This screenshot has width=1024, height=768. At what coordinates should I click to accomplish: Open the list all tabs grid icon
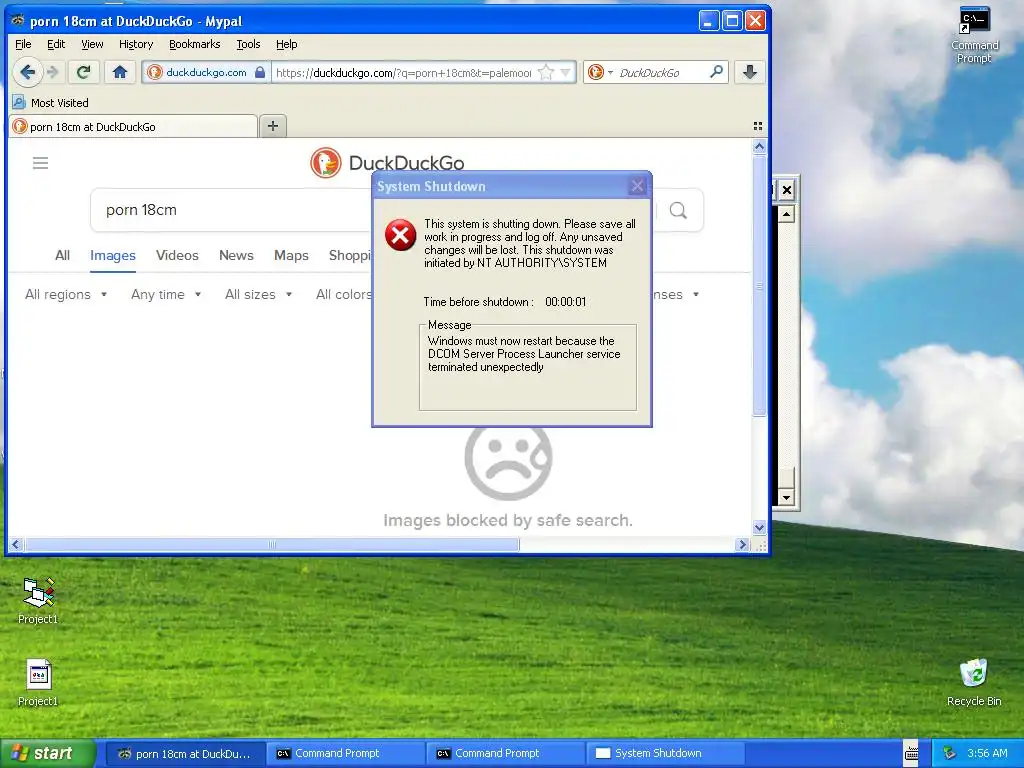(x=758, y=126)
